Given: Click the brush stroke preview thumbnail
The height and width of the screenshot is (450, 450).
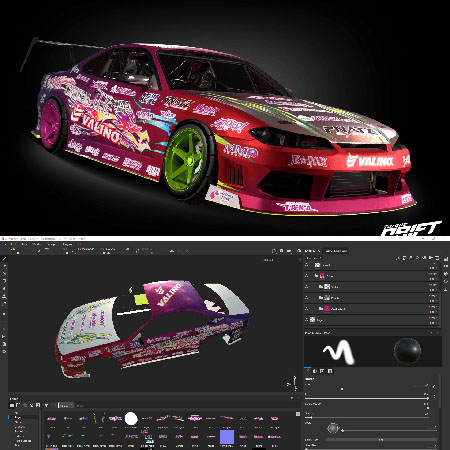Looking at the screenshot, I should (x=338, y=352).
